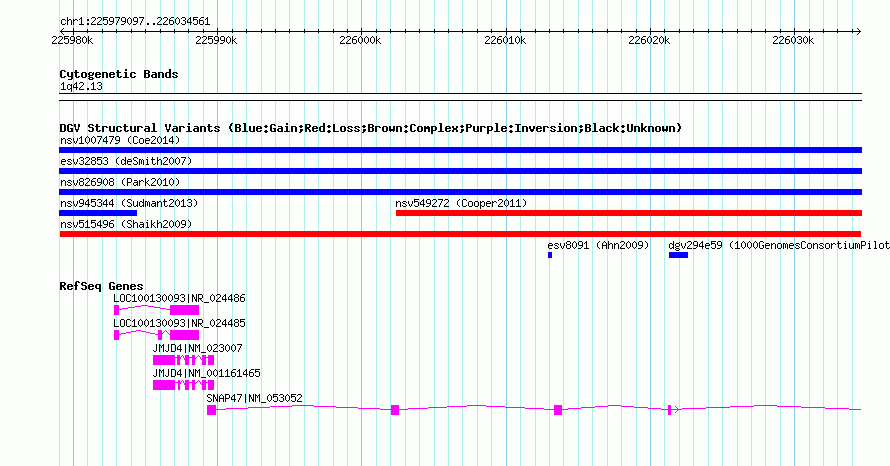Viewport: 890px width, 466px height.
Task: Select the large exon of LOC100130093 NR_024486
Action: [x=184, y=310]
